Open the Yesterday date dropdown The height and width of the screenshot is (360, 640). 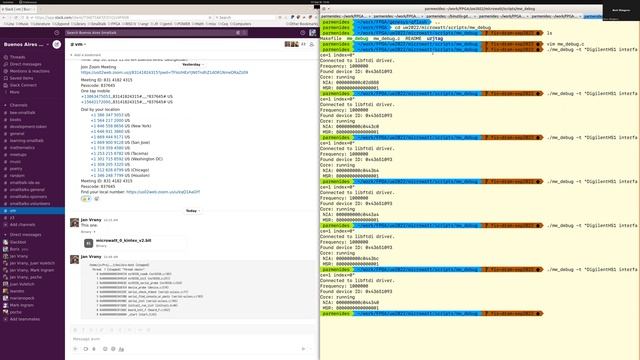click(193, 64)
